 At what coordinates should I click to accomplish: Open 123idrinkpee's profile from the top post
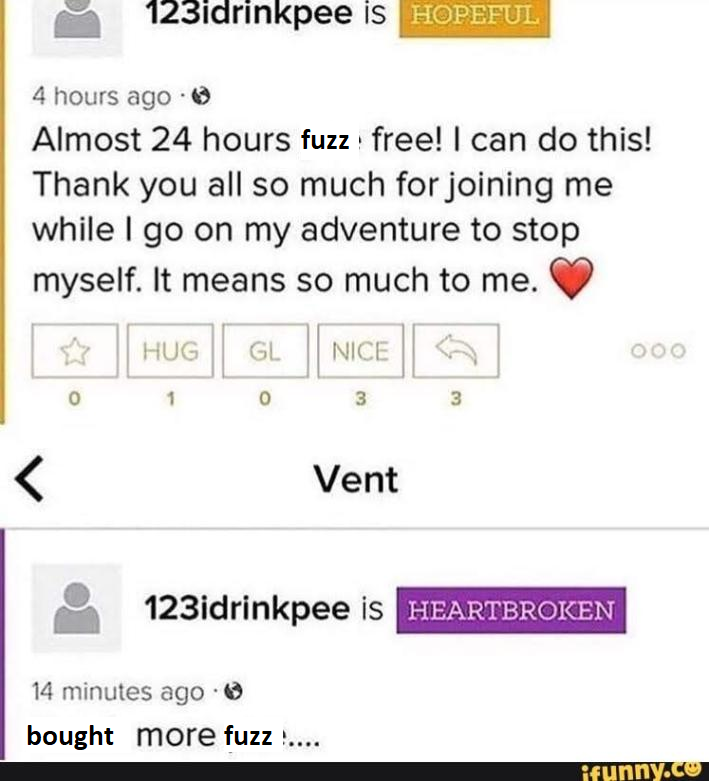[x=248, y=16]
